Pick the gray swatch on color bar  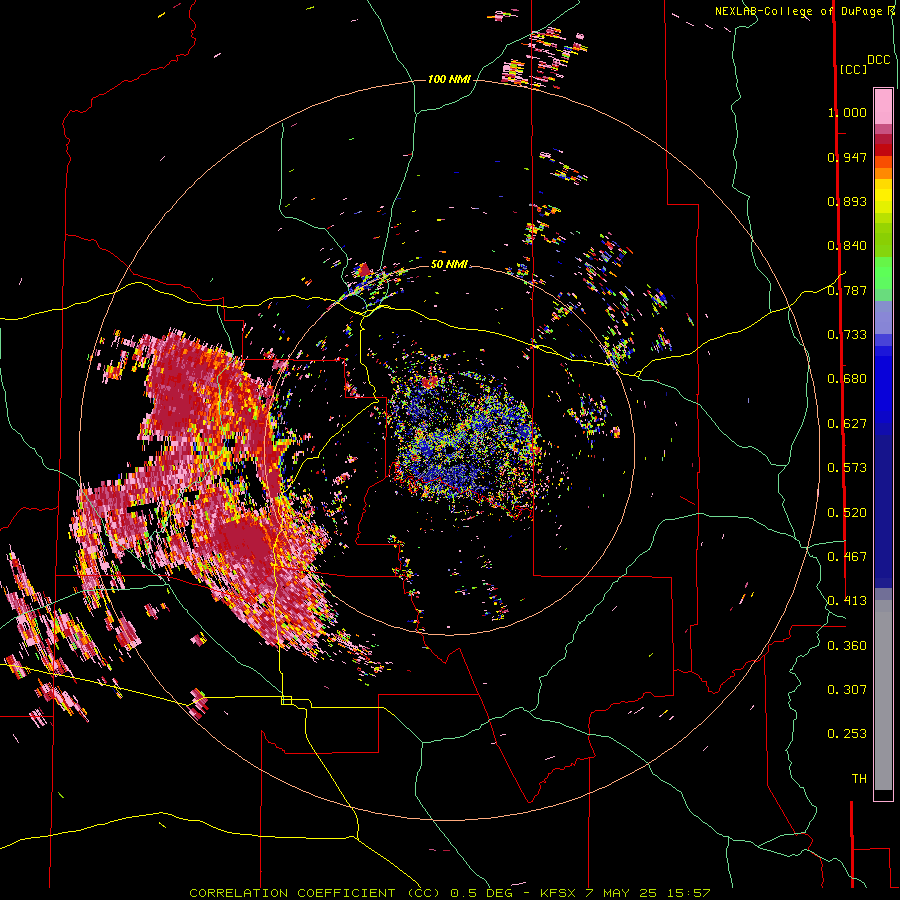pyautogui.click(x=883, y=695)
